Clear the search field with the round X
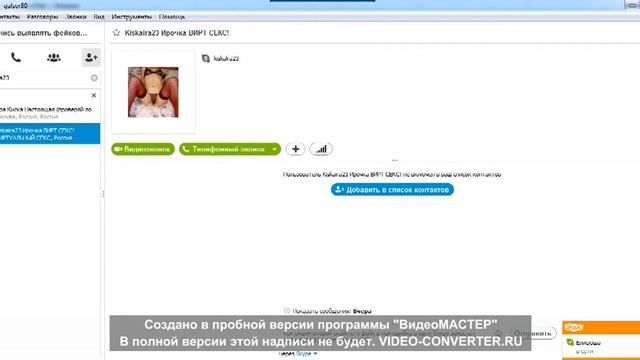Screen dimensions: 640x360 pyautogui.click(x=94, y=78)
